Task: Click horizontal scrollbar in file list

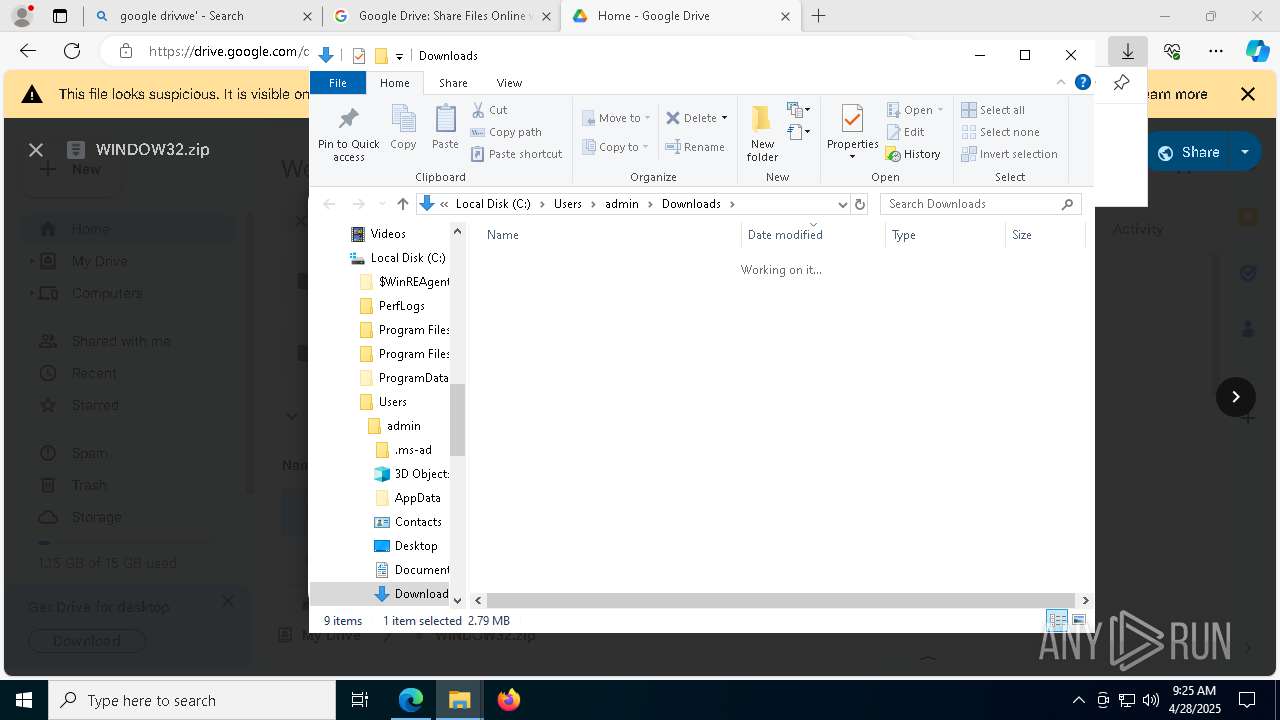Action: tap(780, 600)
